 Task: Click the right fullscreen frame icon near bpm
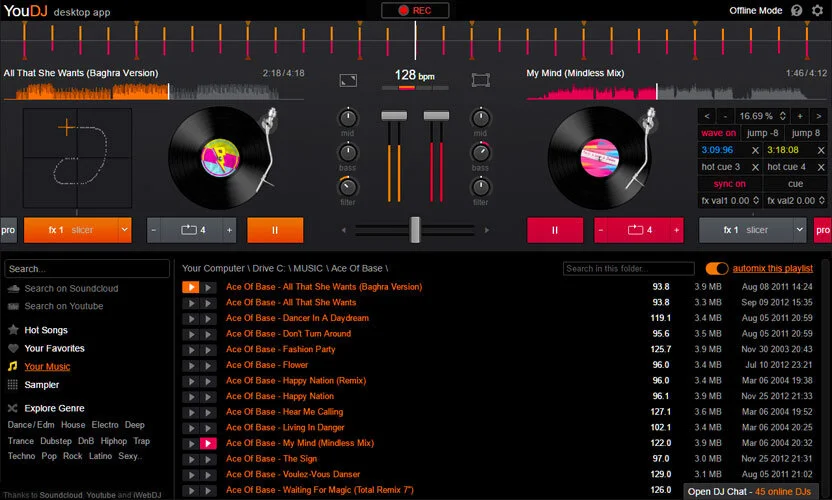(x=480, y=80)
